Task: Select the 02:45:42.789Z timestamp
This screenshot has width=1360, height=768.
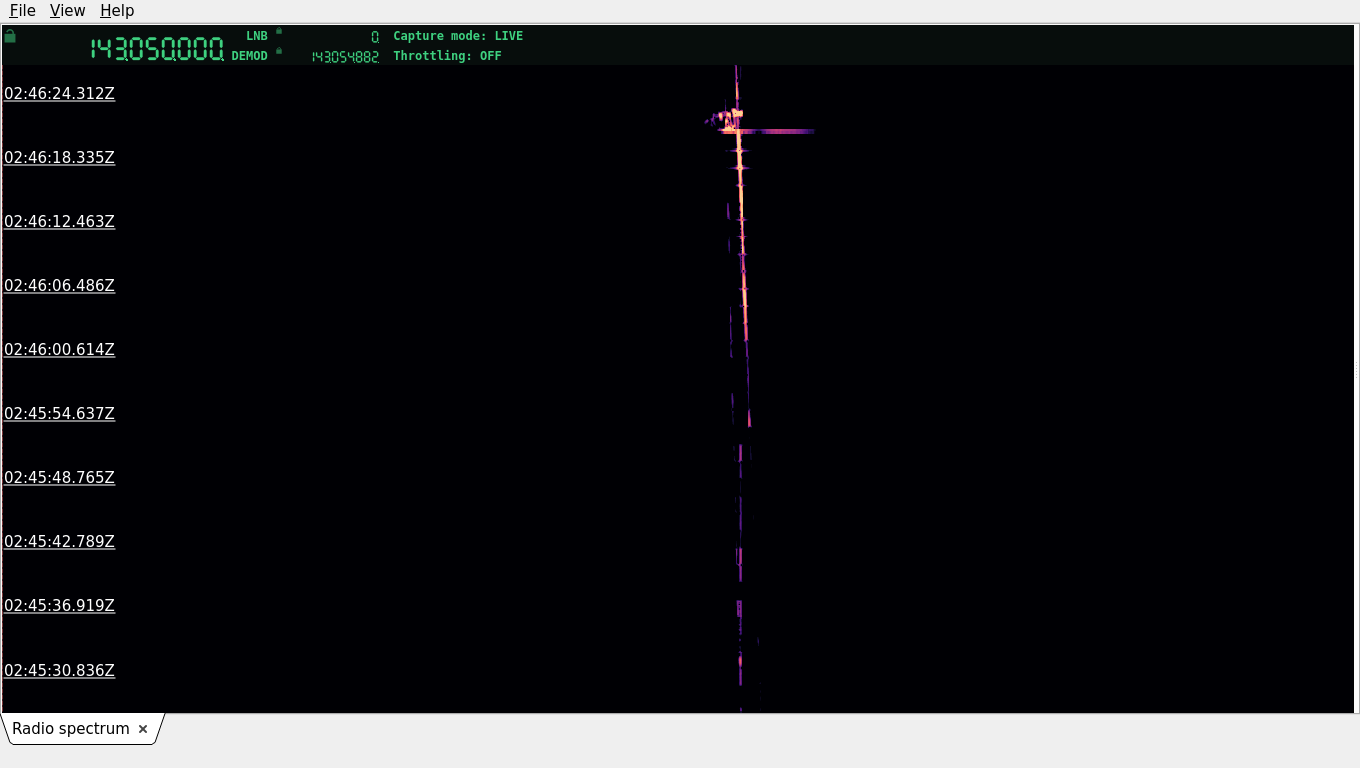Action: [59, 542]
